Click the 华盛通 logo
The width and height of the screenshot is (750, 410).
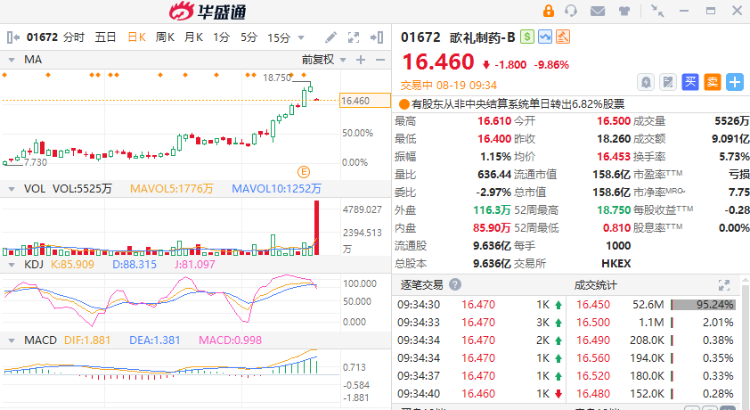tap(208, 11)
